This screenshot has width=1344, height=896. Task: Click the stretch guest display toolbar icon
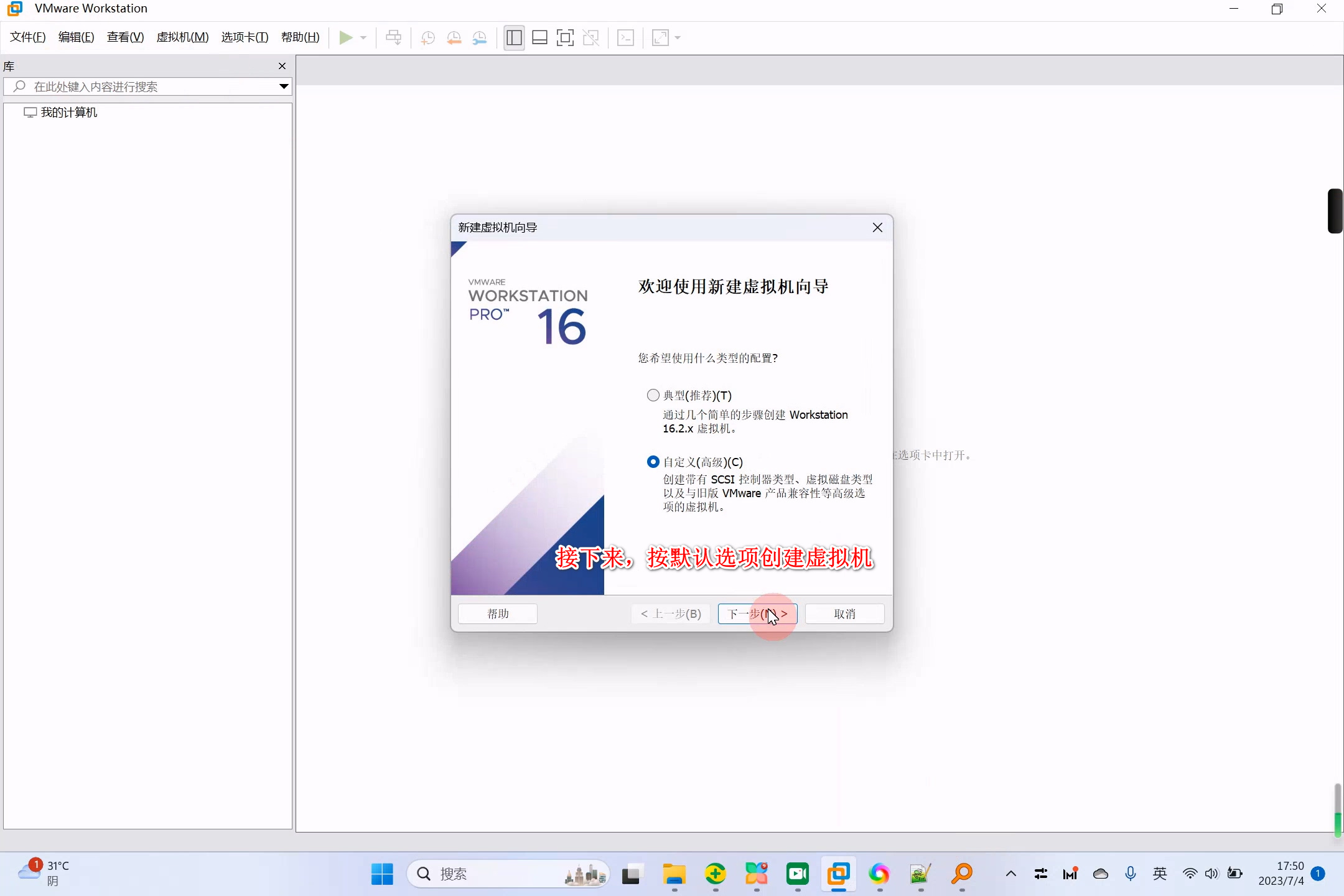(660, 37)
